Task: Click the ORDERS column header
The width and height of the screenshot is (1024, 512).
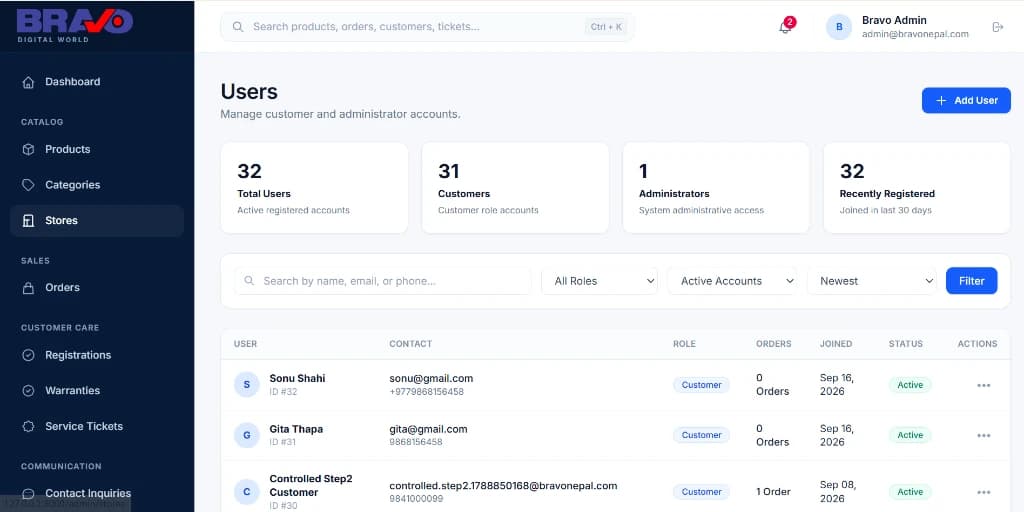Action: pos(774,344)
